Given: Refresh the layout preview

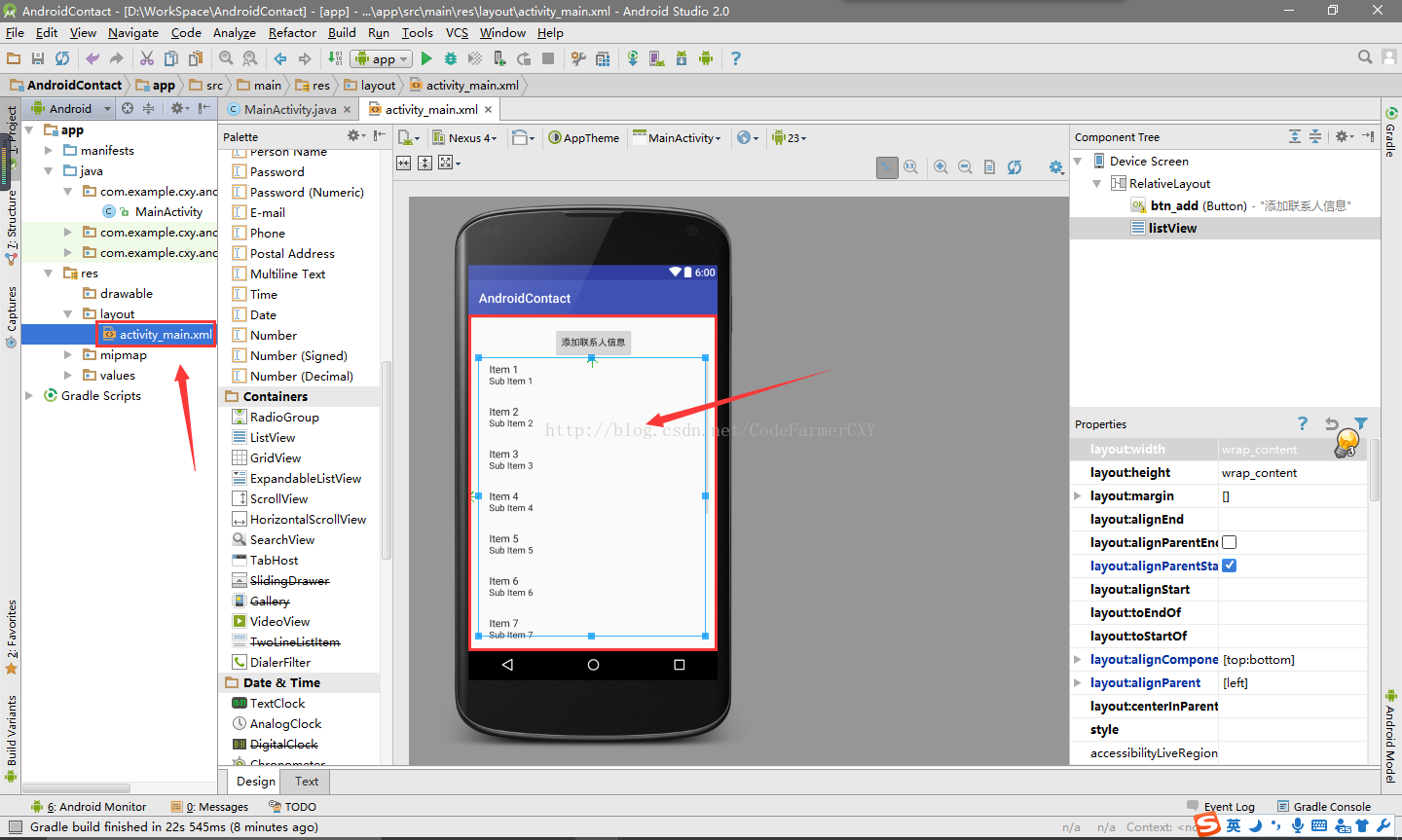Looking at the screenshot, I should click(1015, 167).
